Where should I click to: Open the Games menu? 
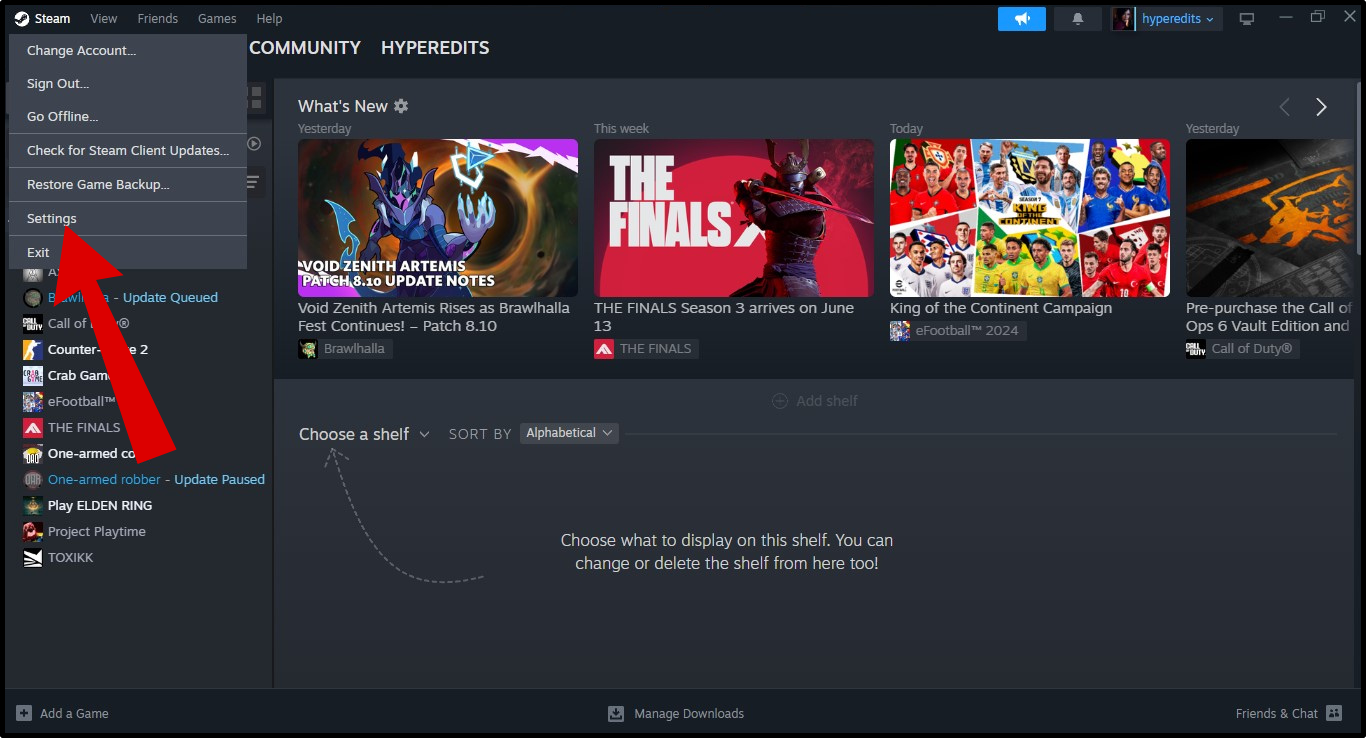tap(217, 19)
